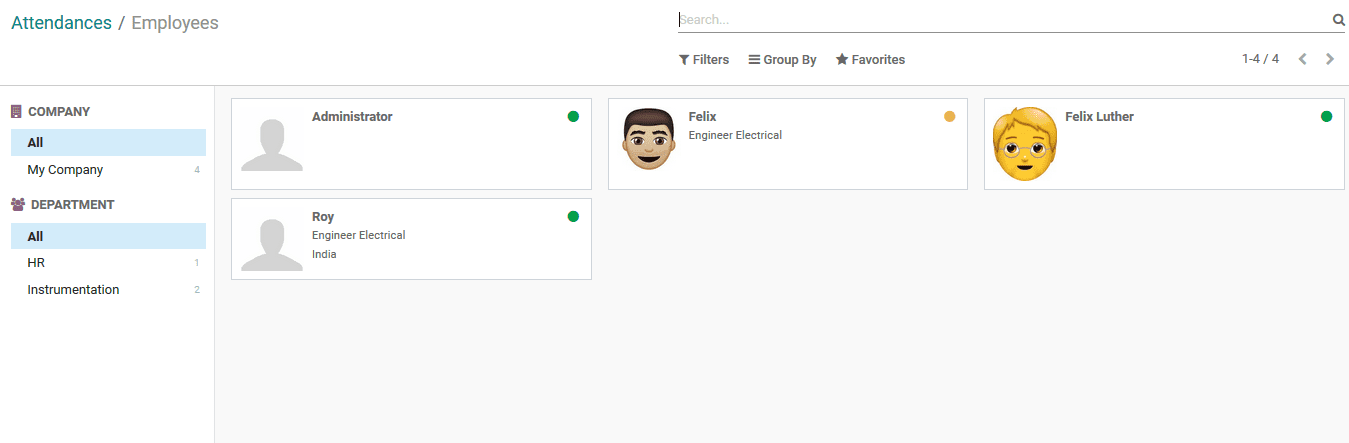Open Felix's avatar picture

pos(648,138)
